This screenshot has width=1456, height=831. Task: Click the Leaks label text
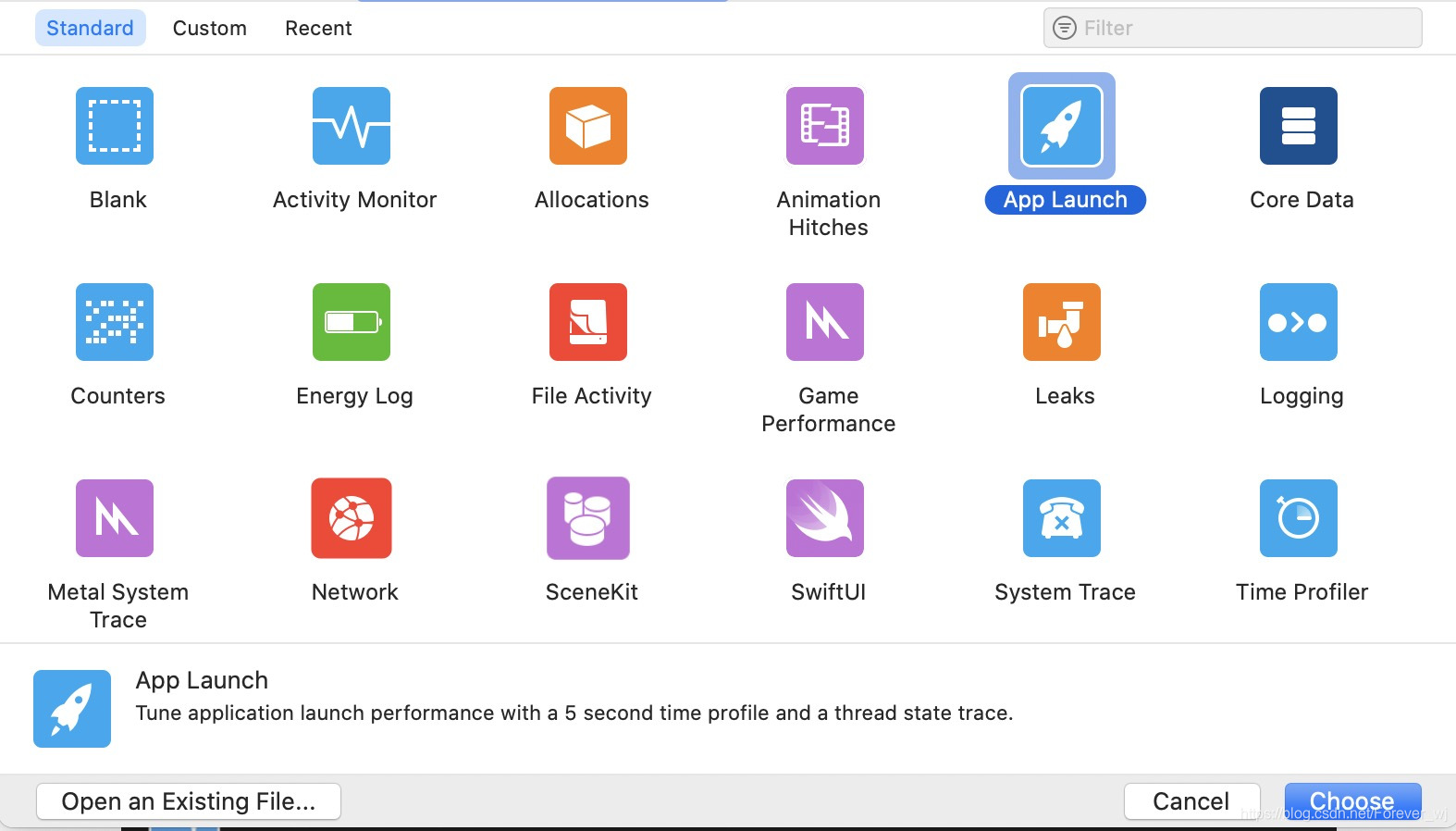pyautogui.click(x=1065, y=396)
